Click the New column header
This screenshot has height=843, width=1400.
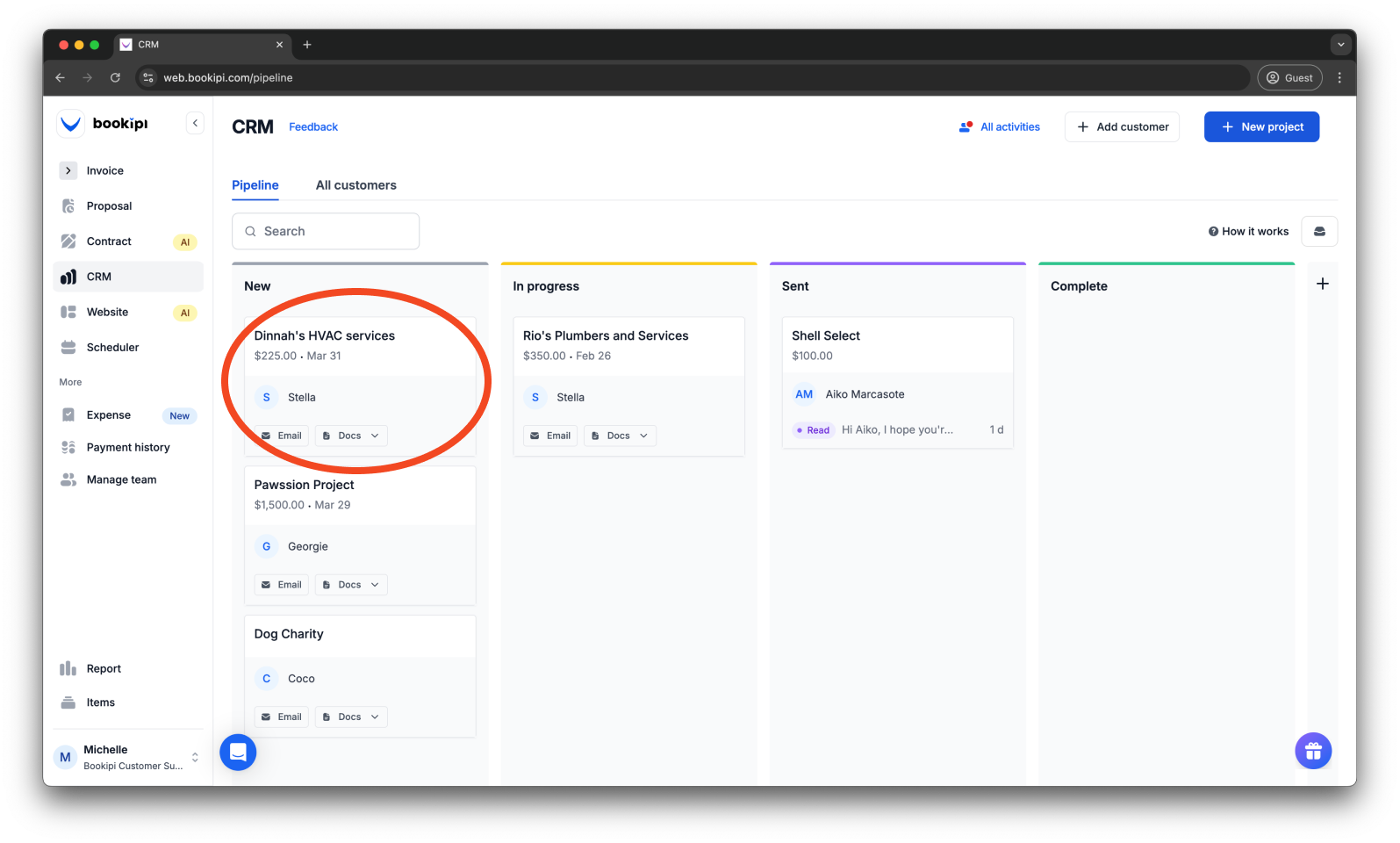(257, 286)
